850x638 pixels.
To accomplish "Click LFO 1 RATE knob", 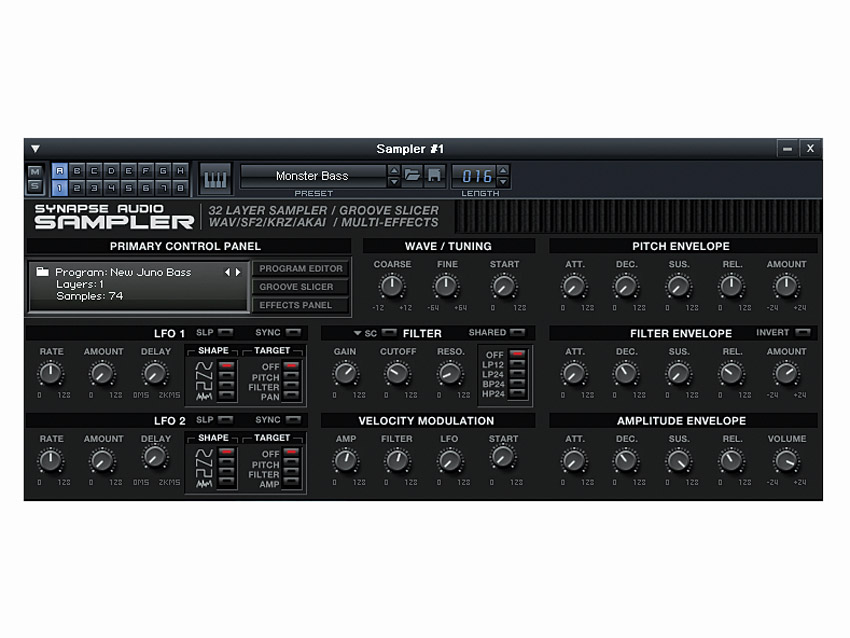I will coord(50,373).
